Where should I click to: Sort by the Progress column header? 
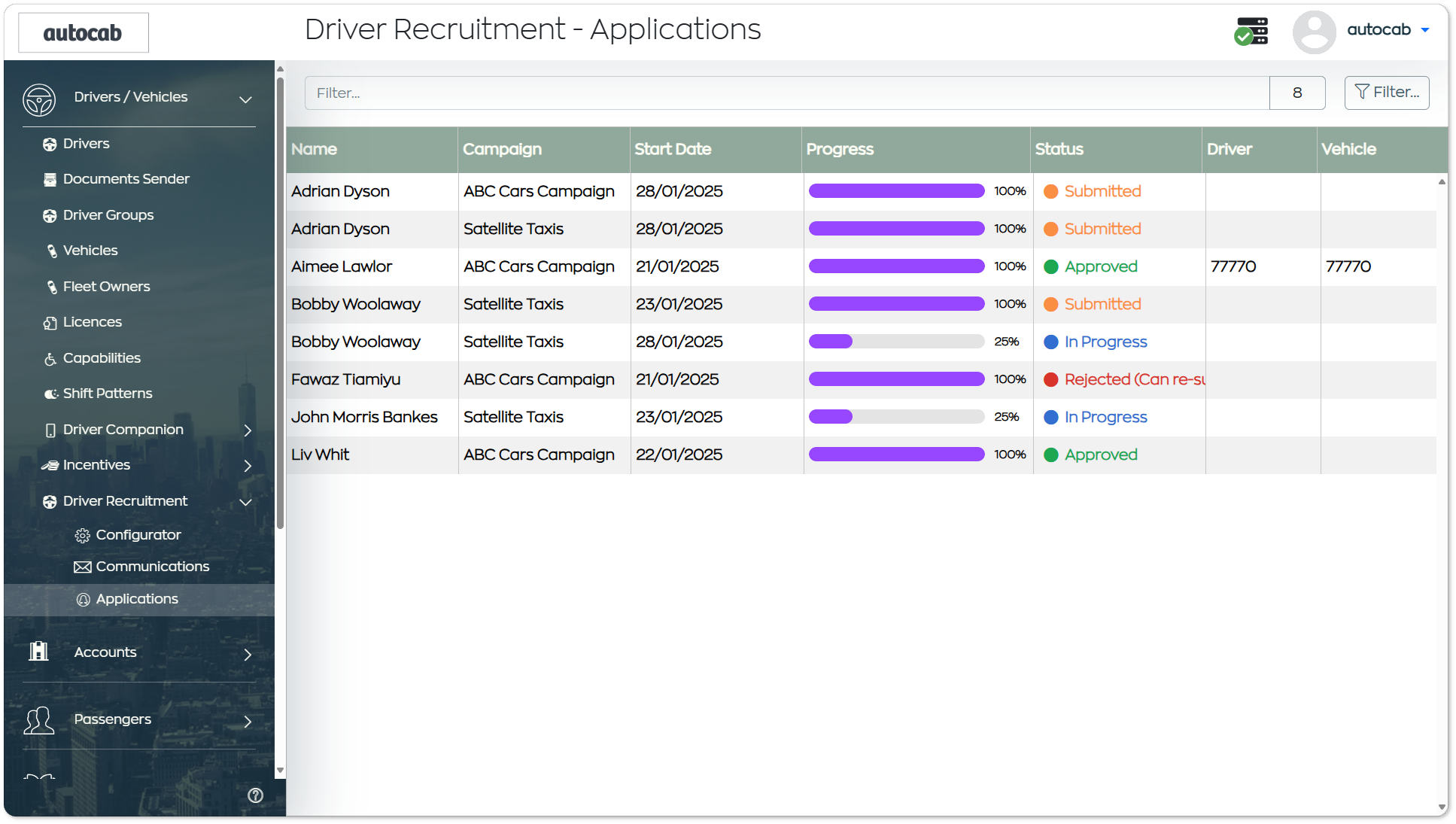point(916,149)
